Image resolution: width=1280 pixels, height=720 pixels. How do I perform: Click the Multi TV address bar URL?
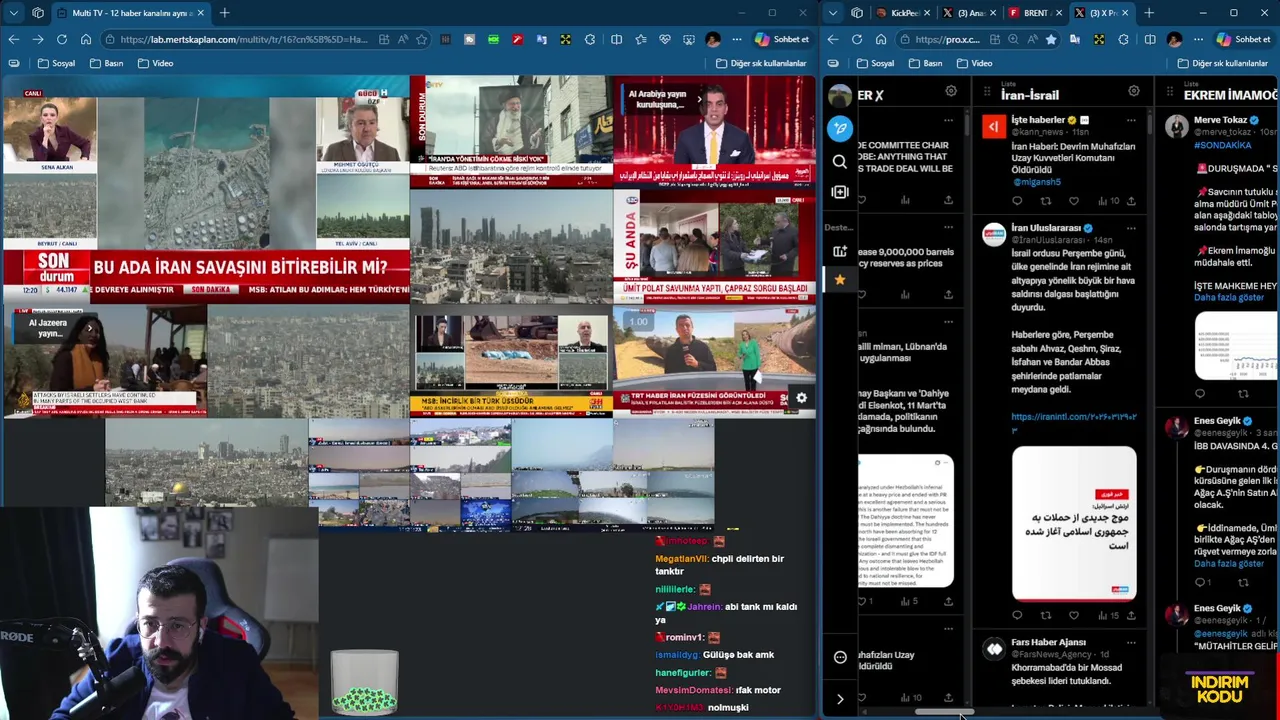[244, 39]
